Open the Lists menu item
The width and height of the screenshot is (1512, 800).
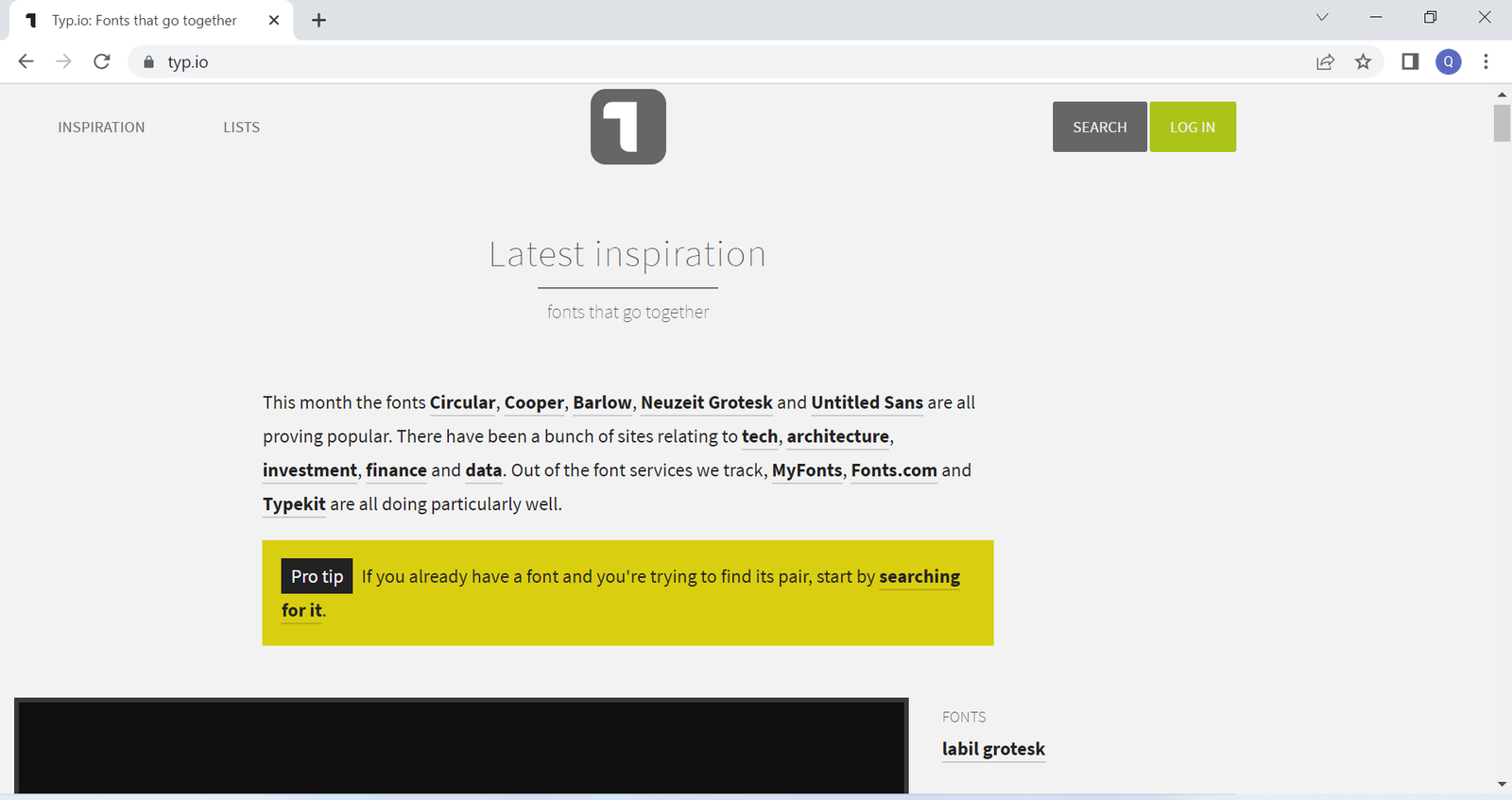click(241, 128)
